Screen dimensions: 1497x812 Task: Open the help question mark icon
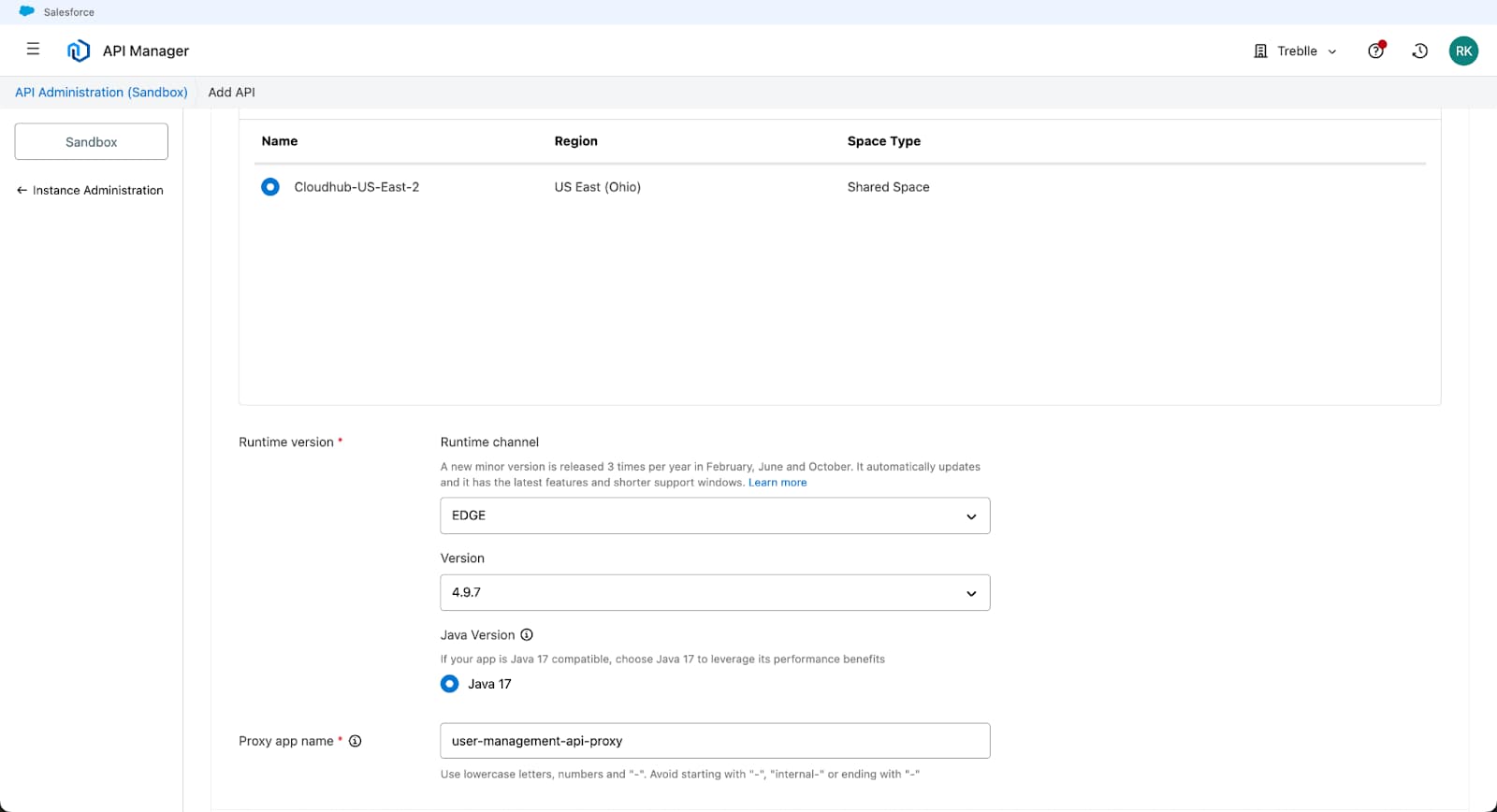[x=1375, y=51]
